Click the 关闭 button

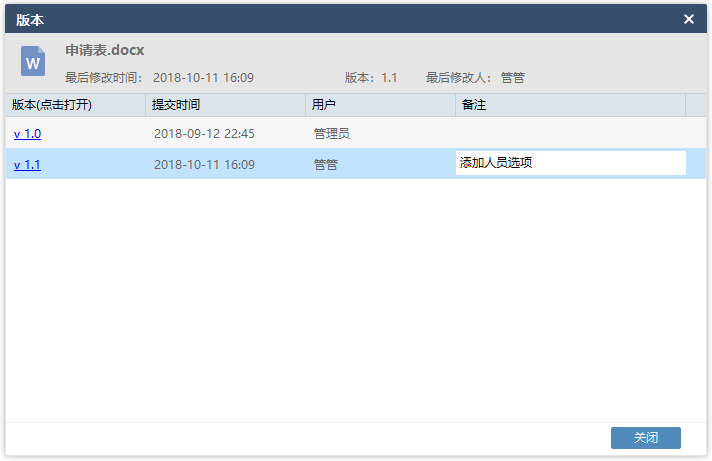click(x=645, y=437)
